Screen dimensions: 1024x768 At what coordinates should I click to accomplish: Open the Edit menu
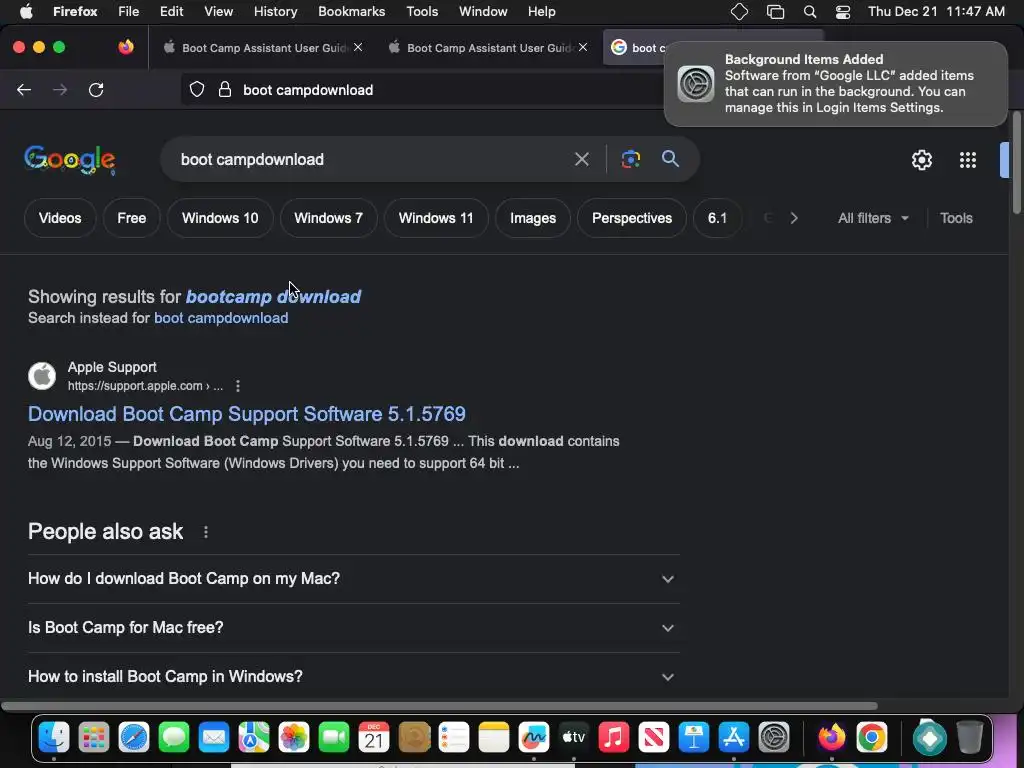[x=171, y=12]
